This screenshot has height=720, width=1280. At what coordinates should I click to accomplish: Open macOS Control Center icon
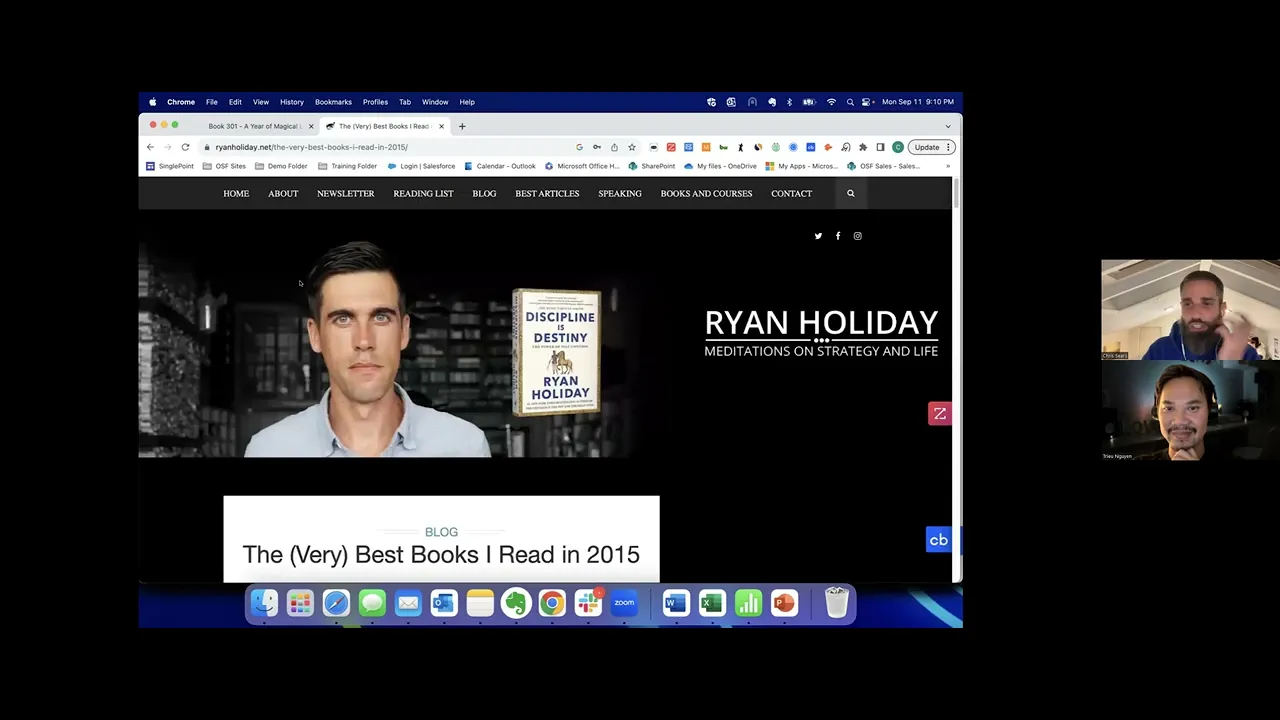coord(867,102)
